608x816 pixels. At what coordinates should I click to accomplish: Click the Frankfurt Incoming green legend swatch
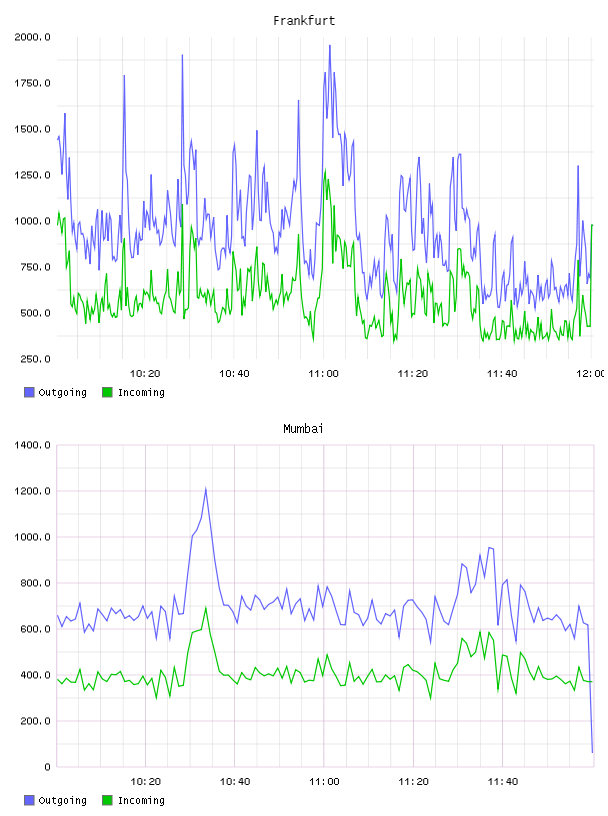click(x=107, y=392)
